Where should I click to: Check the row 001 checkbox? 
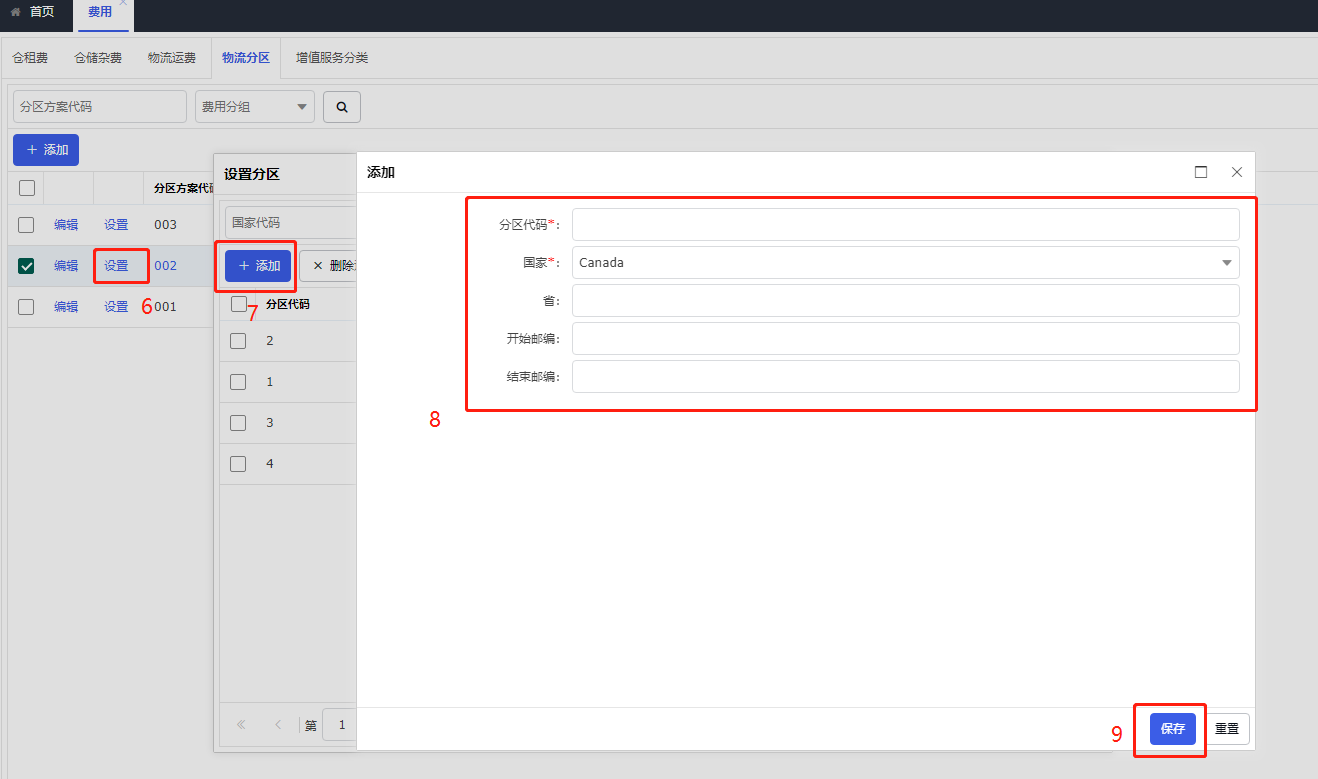coord(26,307)
